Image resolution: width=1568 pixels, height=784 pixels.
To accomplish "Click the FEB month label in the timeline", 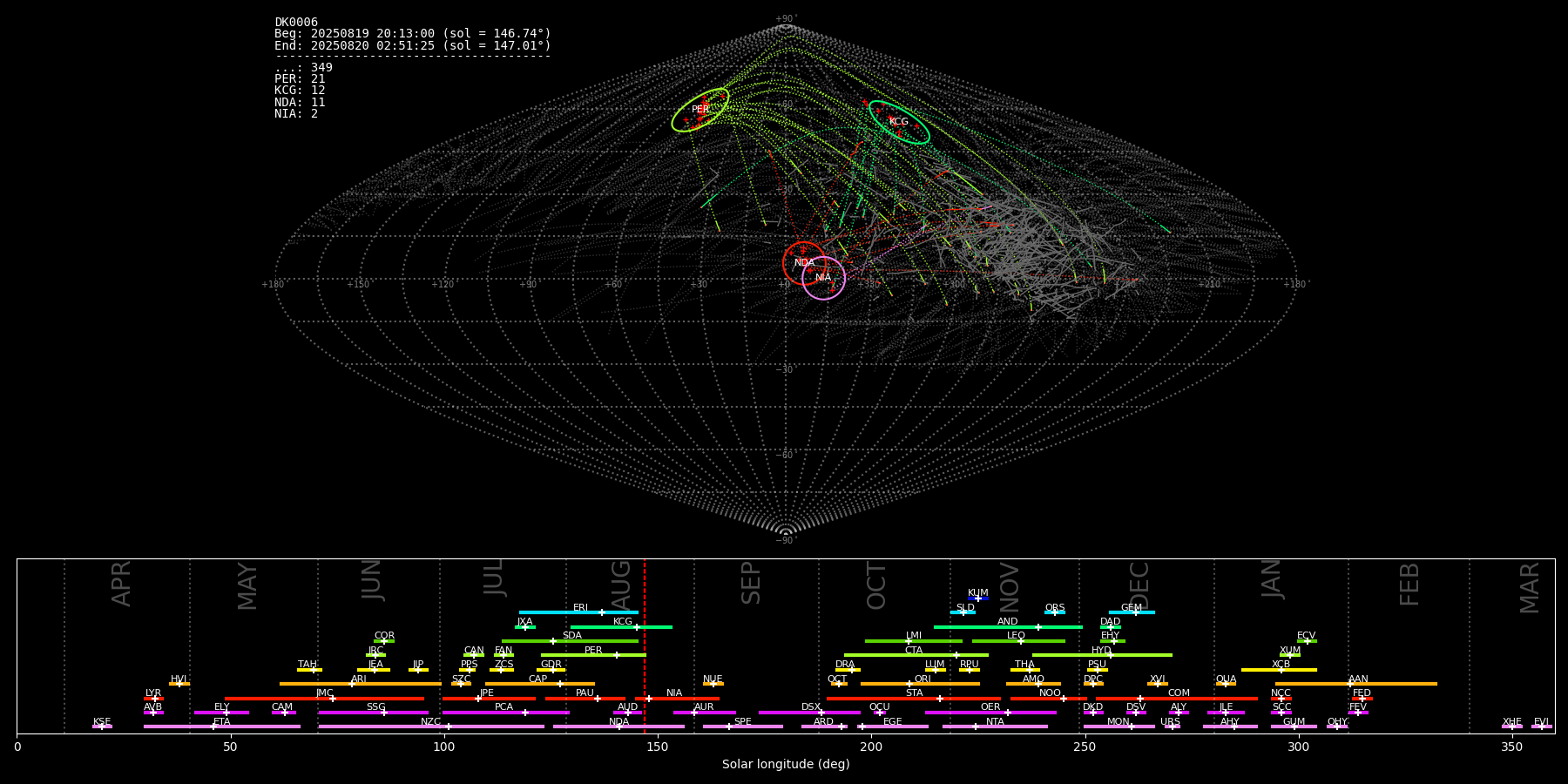I will coord(1409,584).
